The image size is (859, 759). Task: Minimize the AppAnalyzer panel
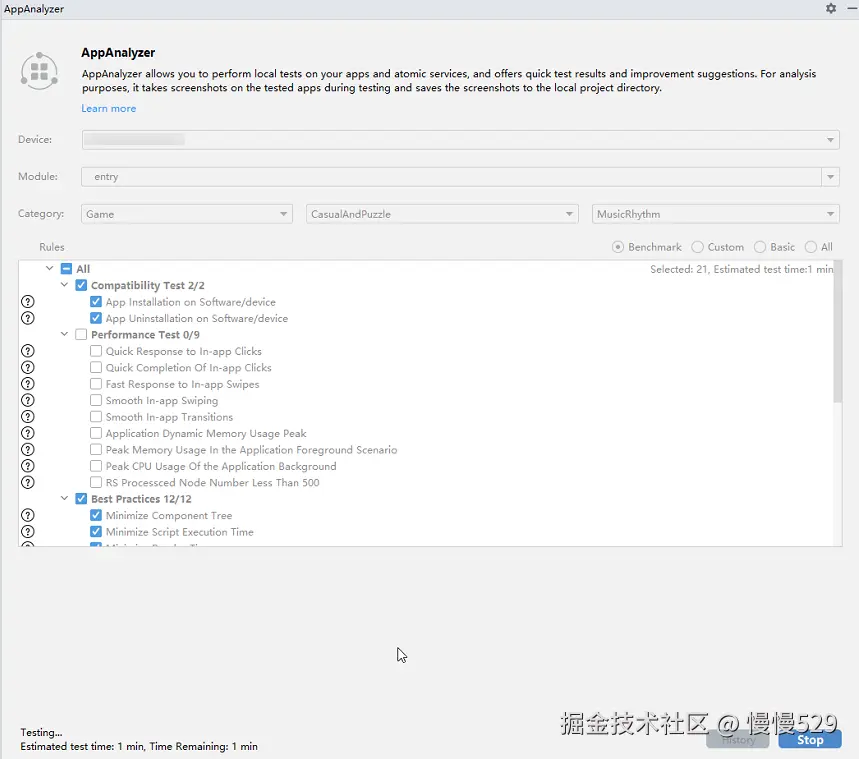(852, 8)
